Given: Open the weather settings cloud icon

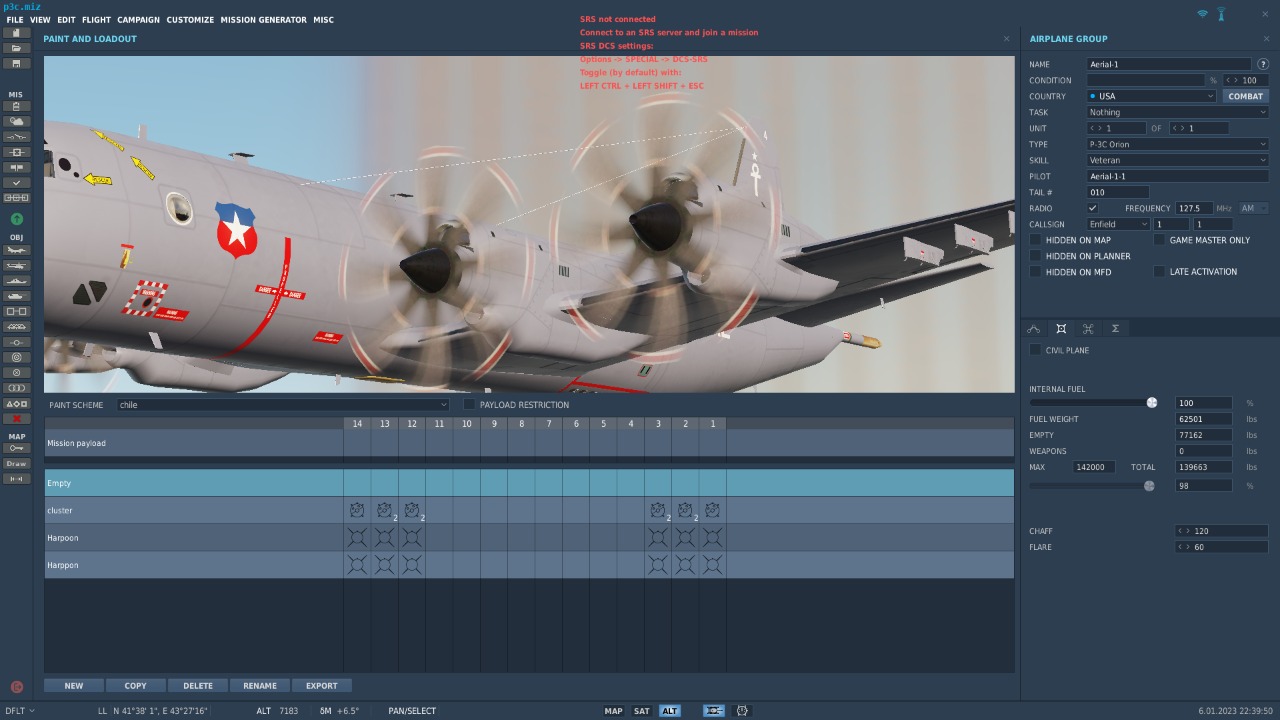Looking at the screenshot, I should point(17,121).
